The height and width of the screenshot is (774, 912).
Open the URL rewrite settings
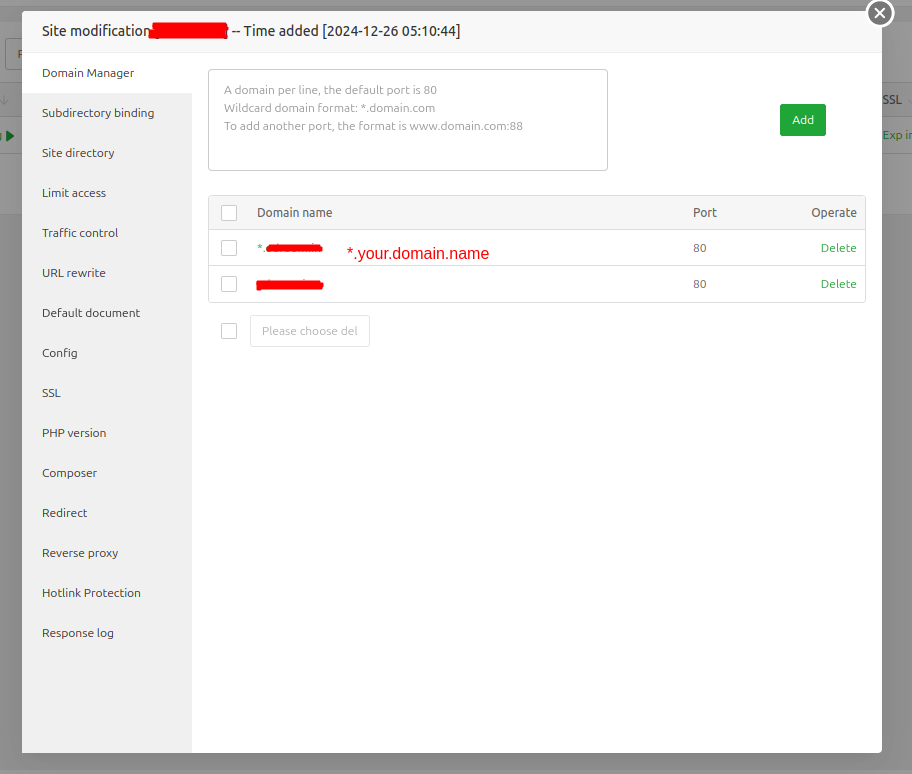pyautogui.click(x=74, y=273)
